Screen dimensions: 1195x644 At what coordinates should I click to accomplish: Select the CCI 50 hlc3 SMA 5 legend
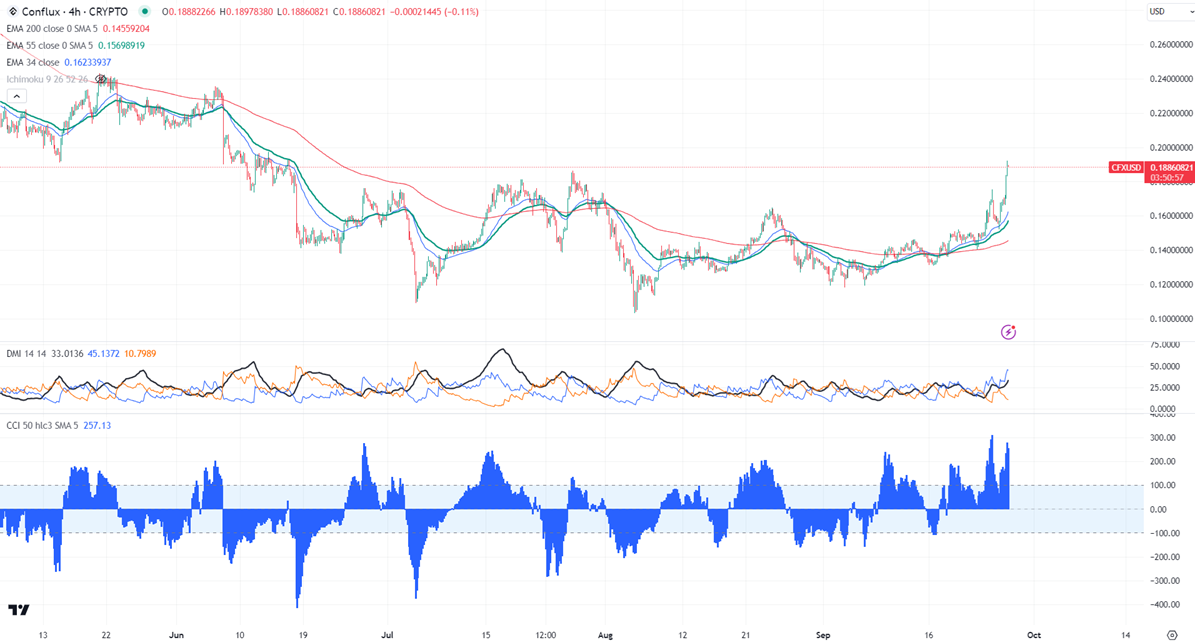pos(42,425)
